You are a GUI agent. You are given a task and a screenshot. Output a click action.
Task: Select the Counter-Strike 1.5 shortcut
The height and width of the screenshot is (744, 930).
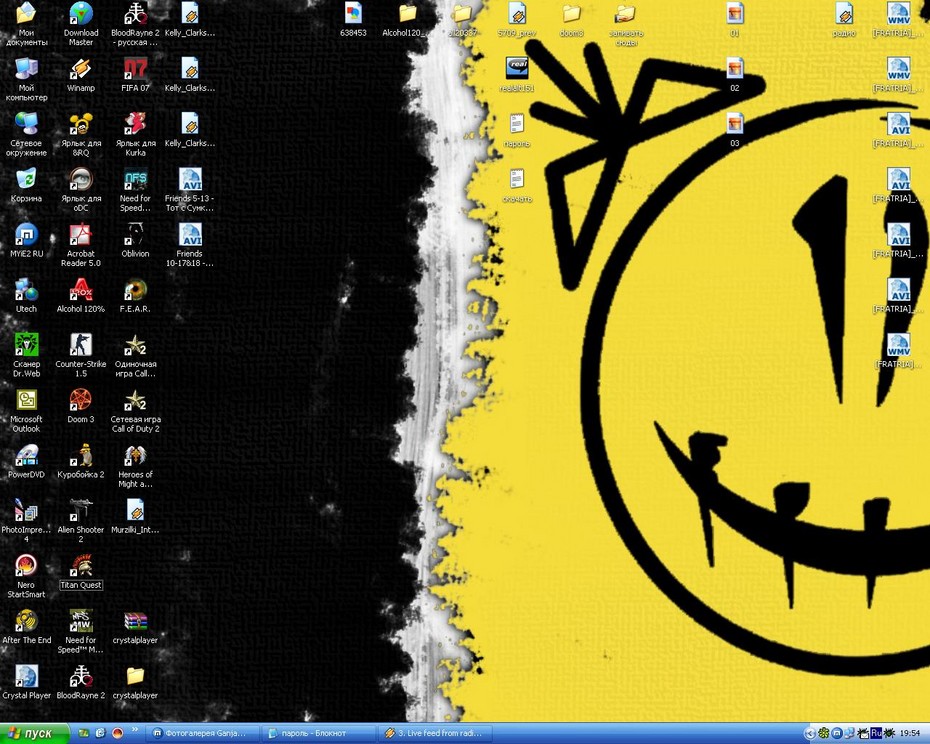click(x=81, y=355)
